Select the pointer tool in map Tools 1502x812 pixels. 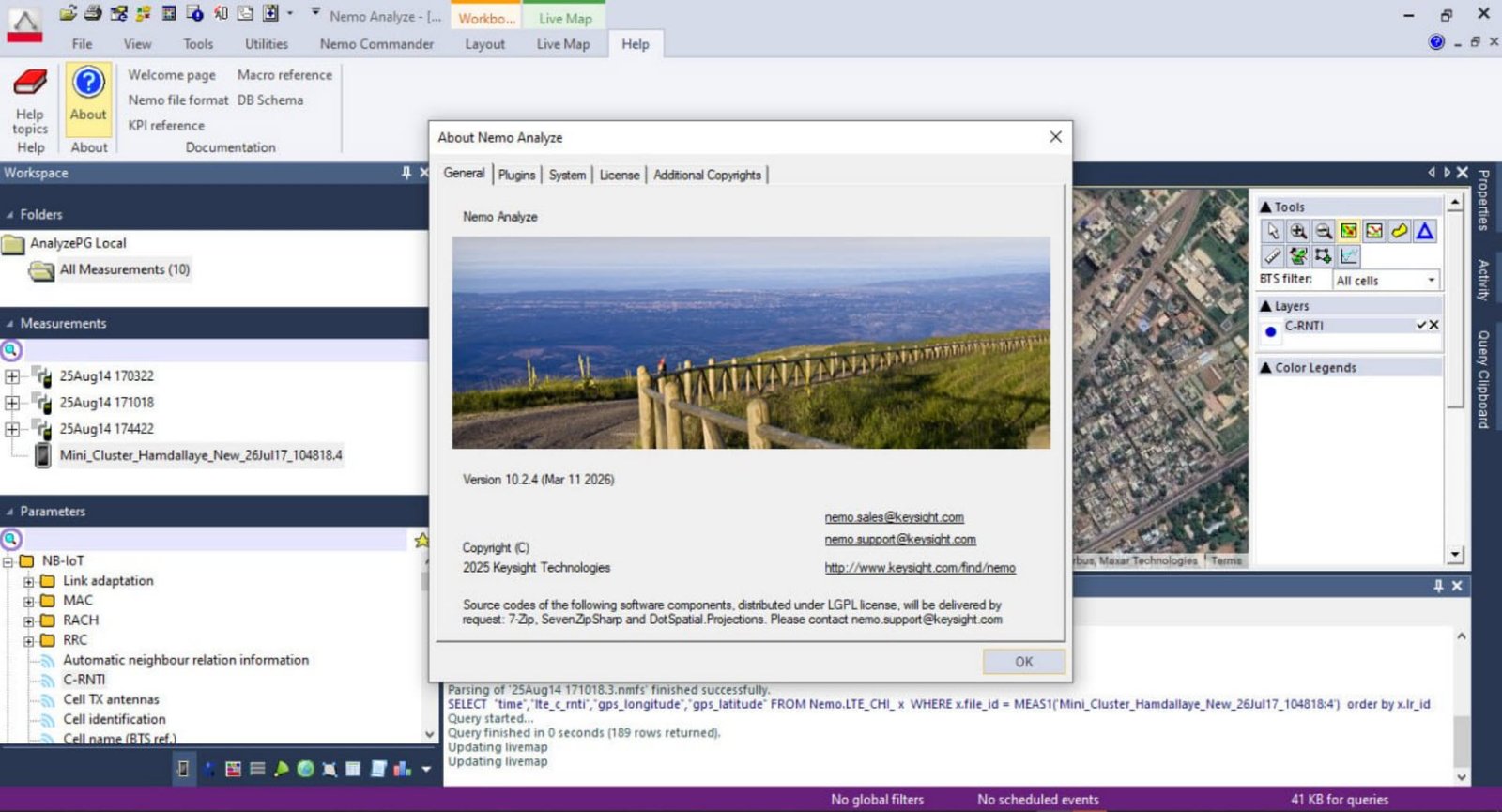click(x=1272, y=231)
